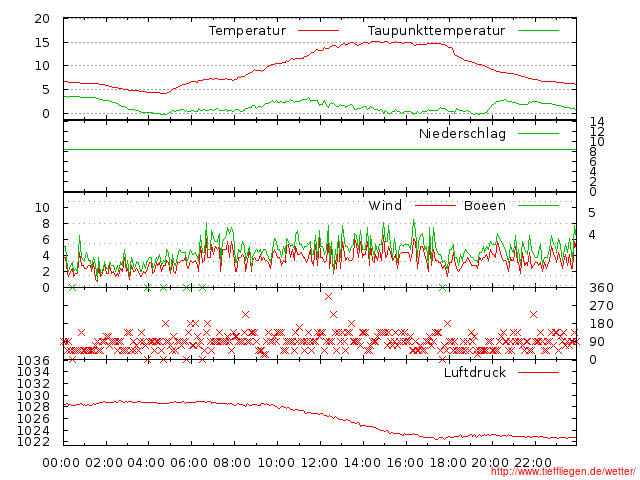
Task: Click the green Boeen legend line sample
Action: coord(538,205)
